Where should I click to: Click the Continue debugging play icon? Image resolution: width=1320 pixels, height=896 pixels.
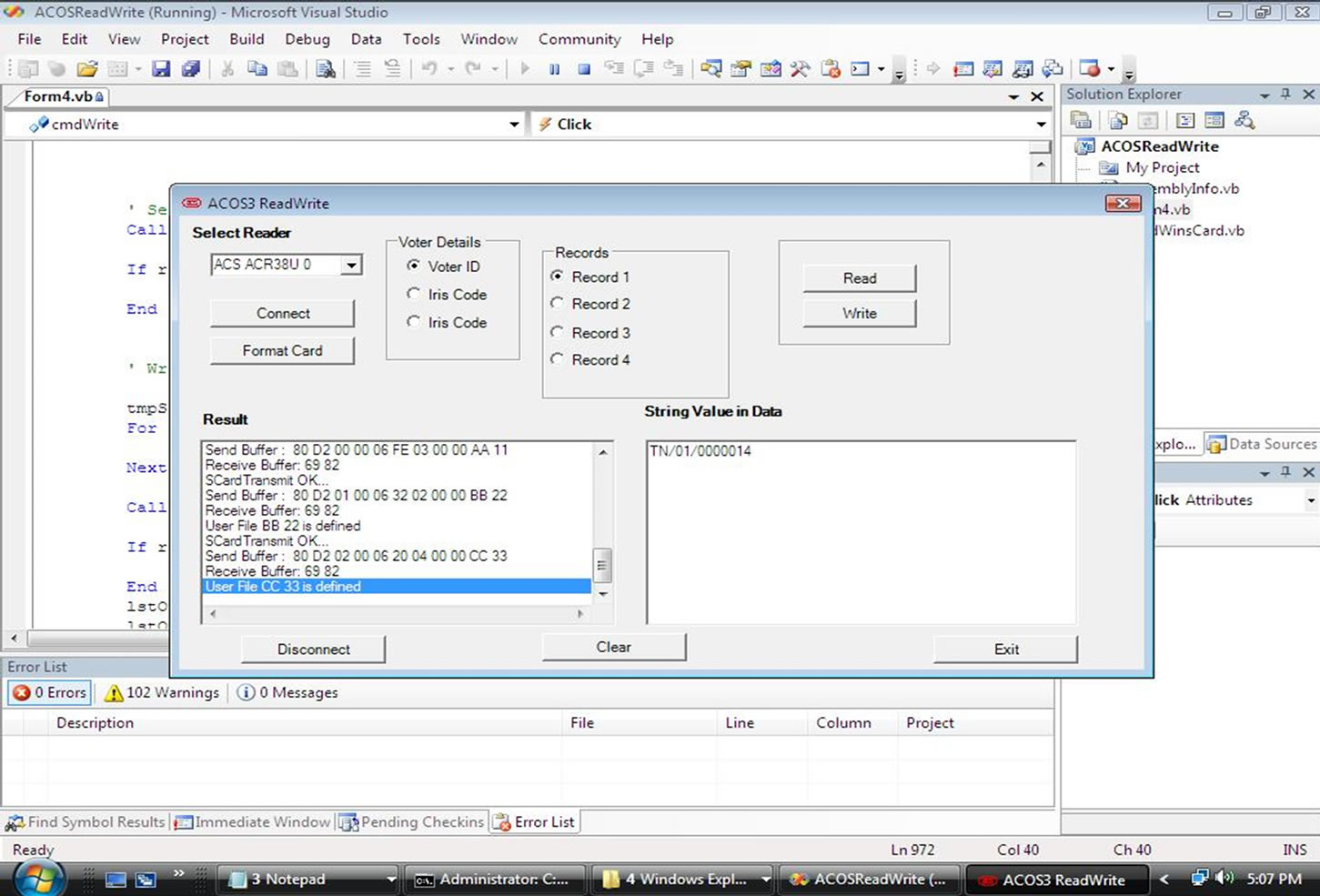525,69
